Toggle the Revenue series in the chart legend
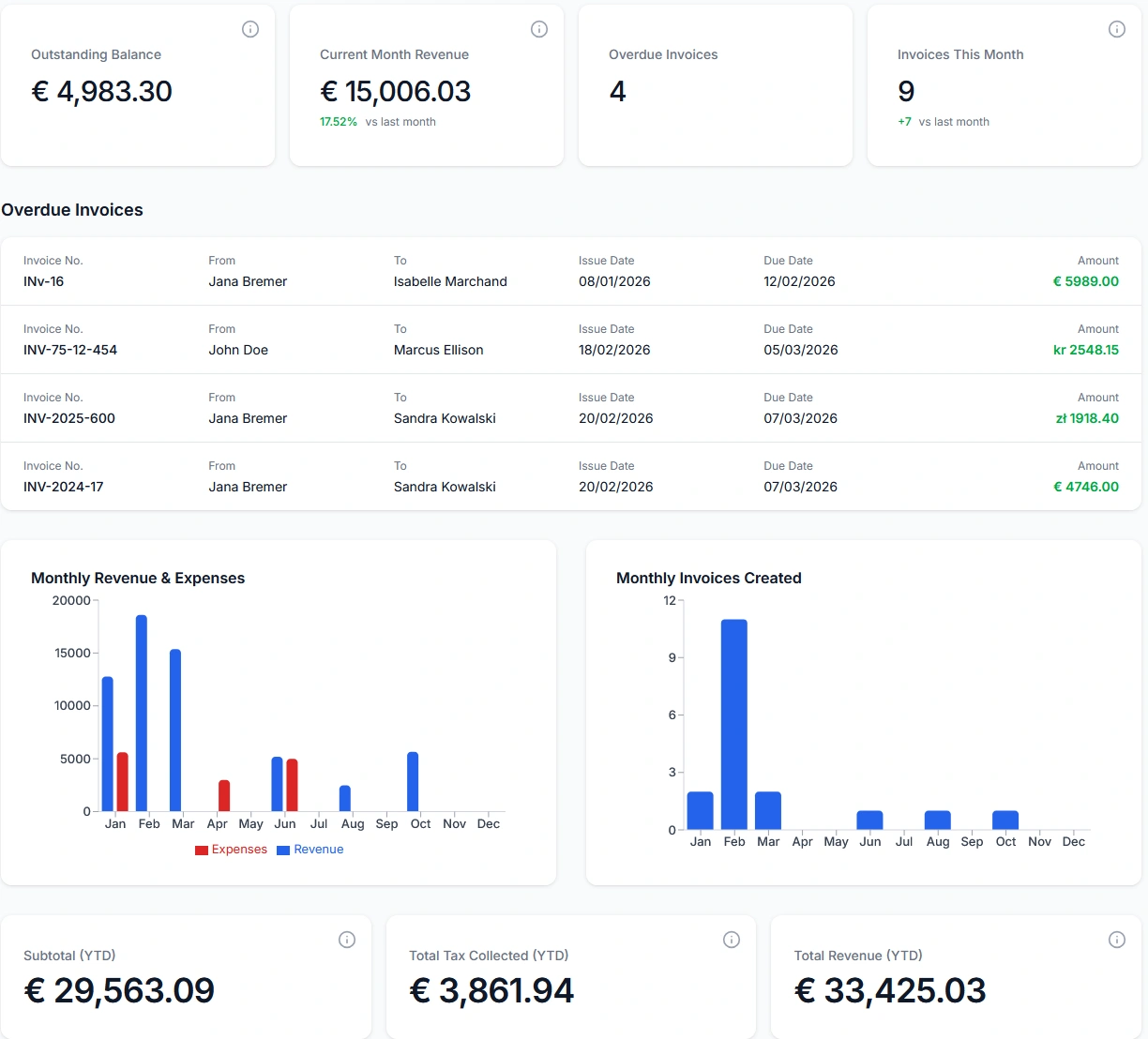This screenshot has height=1039, width=1148. point(310,849)
